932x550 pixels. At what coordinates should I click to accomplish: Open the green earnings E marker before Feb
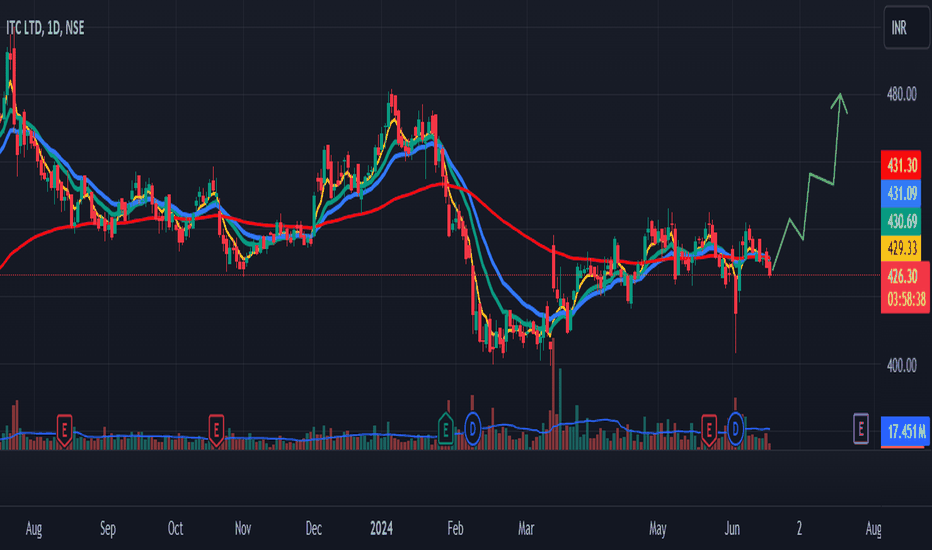coord(446,429)
